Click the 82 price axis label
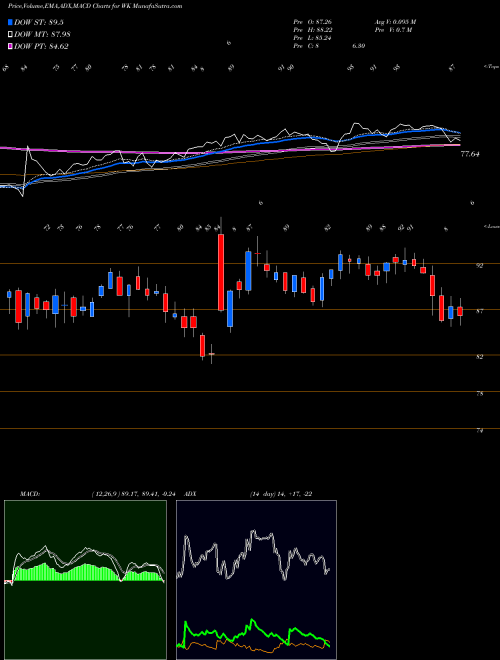Image resolution: width=500 pixels, height=660 pixels. point(479,357)
